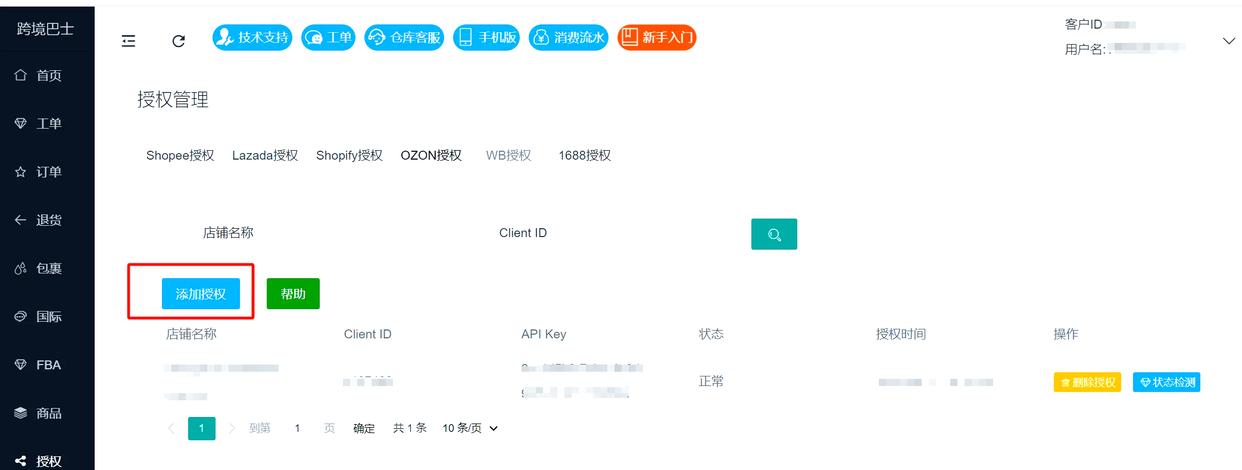Image resolution: width=1242 pixels, height=470 pixels.
Task: Open the 工单 ticket shortcut button
Action: tap(328, 38)
